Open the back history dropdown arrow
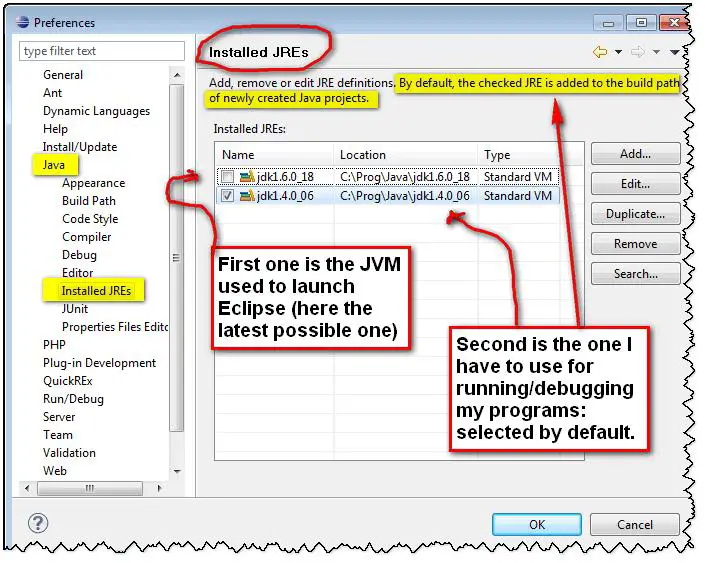 [619, 52]
